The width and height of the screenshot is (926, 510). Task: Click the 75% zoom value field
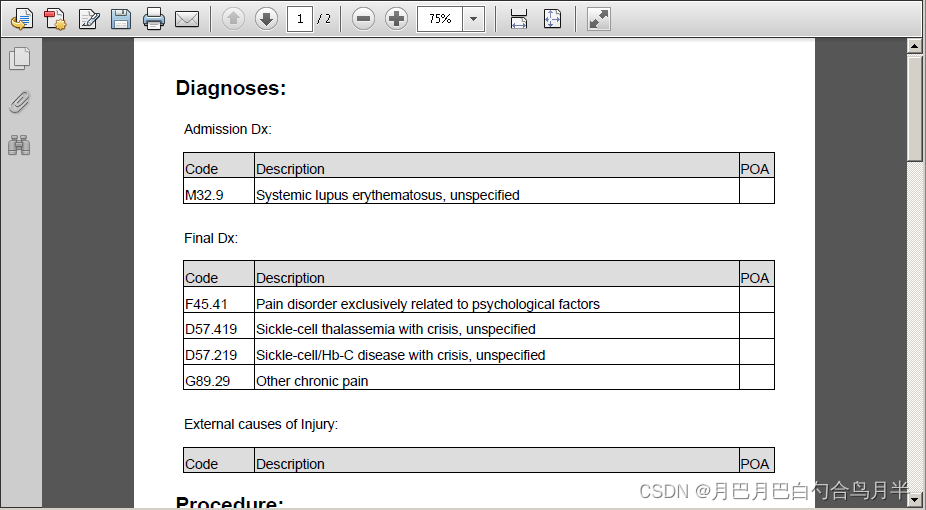tap(440, 19)
